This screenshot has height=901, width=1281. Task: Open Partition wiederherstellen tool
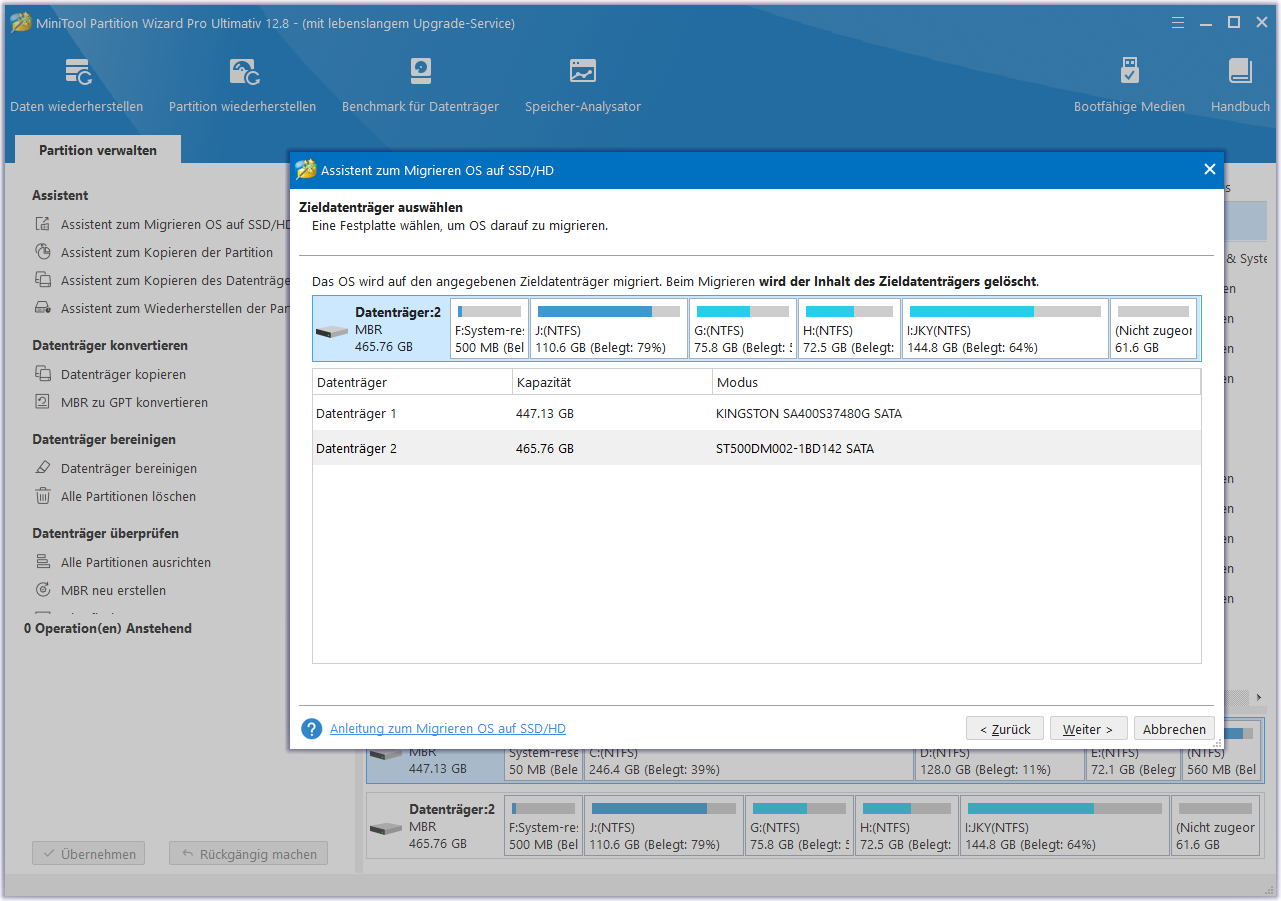point(242,85)
